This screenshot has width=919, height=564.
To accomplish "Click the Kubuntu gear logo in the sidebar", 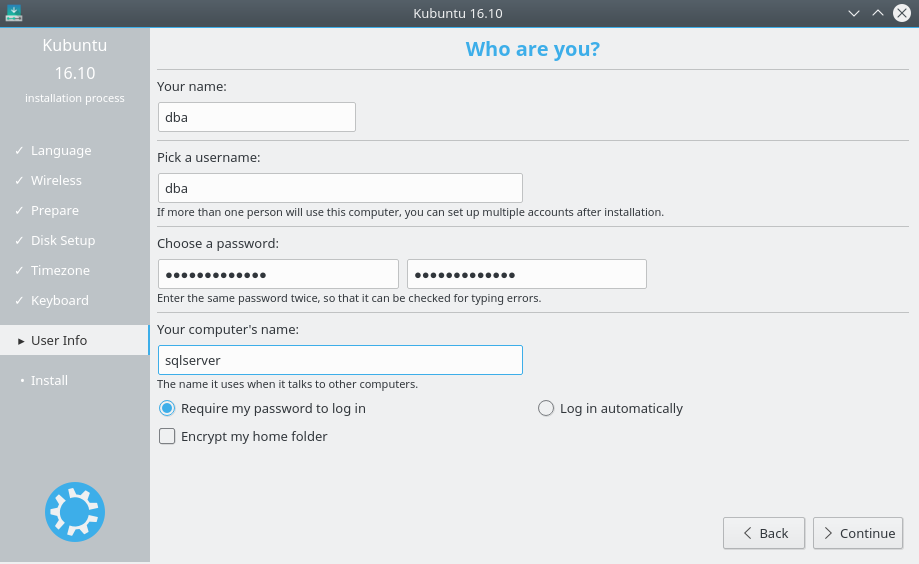I will [75, 512].
